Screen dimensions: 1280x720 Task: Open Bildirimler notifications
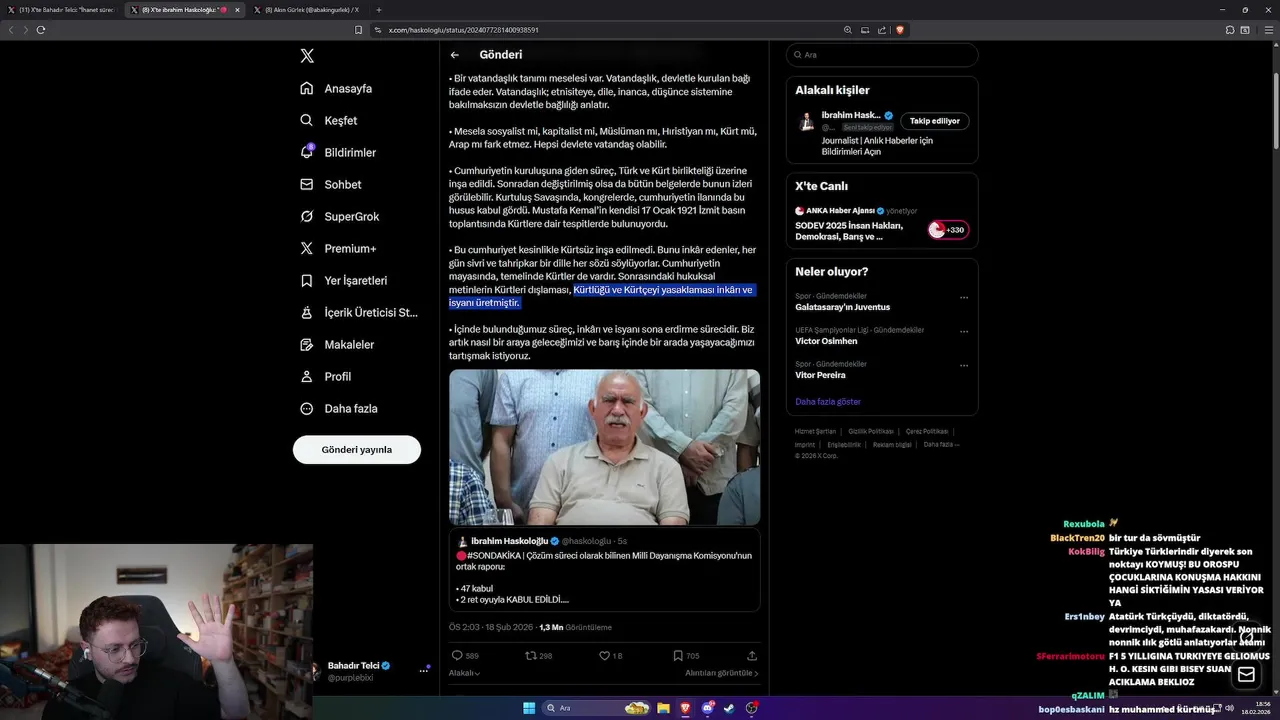pyautogui.click(x=338, y=152)
